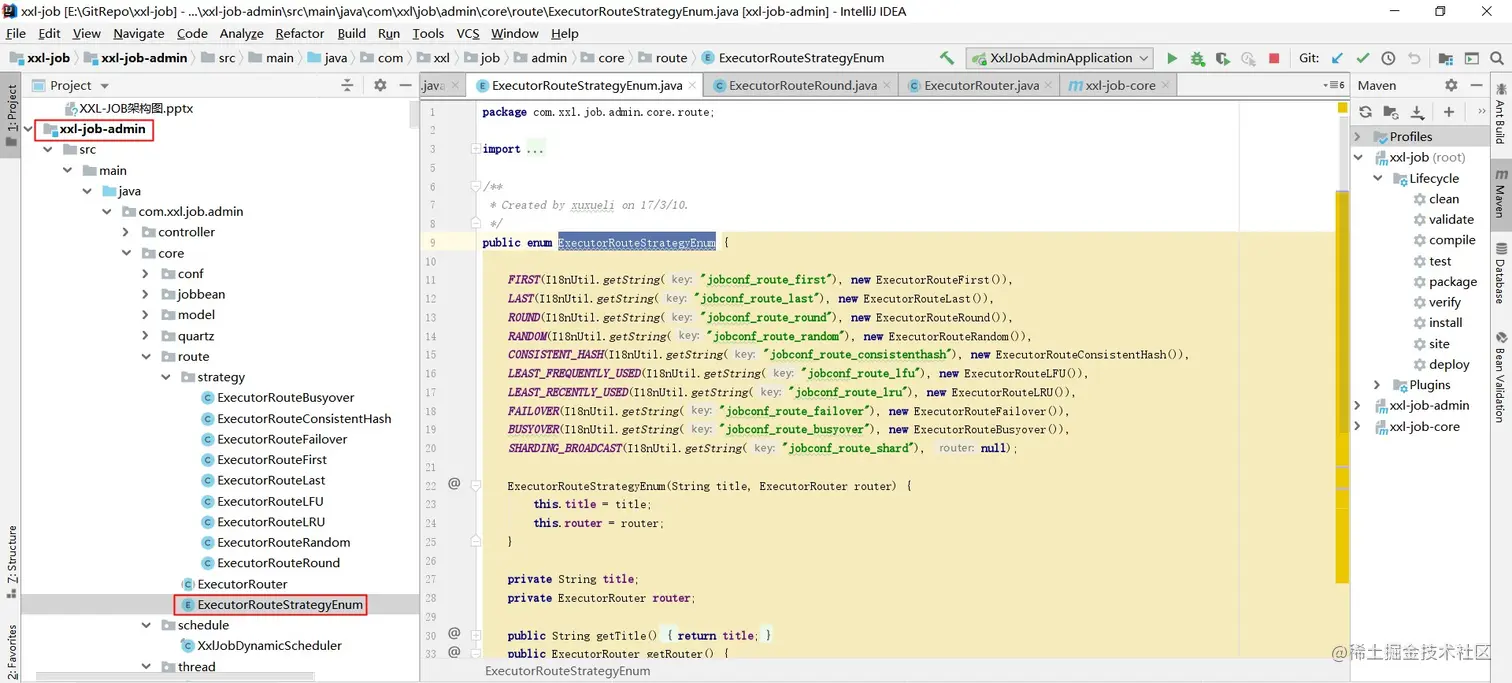Screen dimensions: 1512x683
Task: Click the Project panel vertical scrollbar
Action: click(414, 114)
